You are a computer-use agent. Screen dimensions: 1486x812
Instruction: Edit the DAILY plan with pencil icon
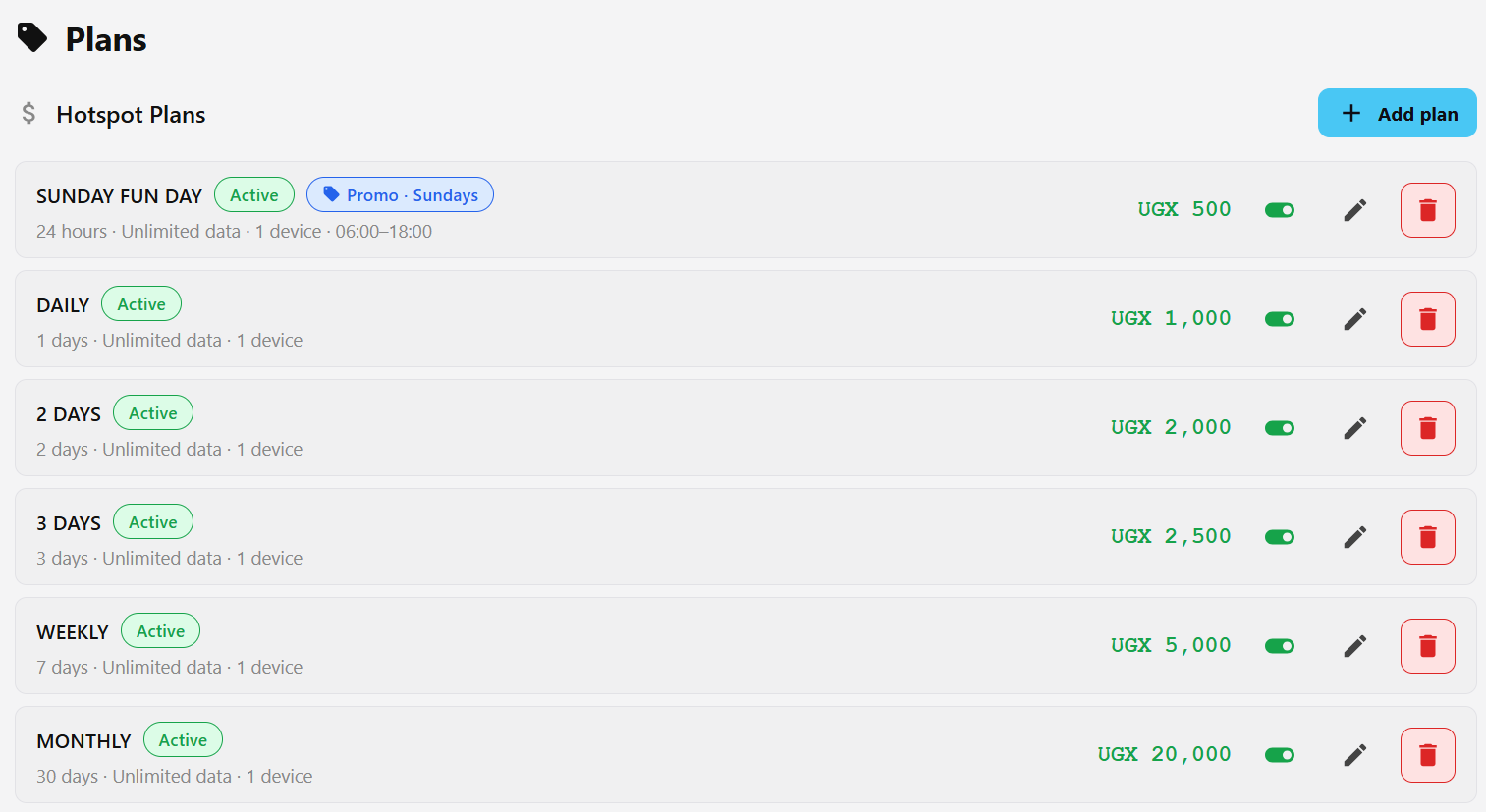click(1355, 319)
